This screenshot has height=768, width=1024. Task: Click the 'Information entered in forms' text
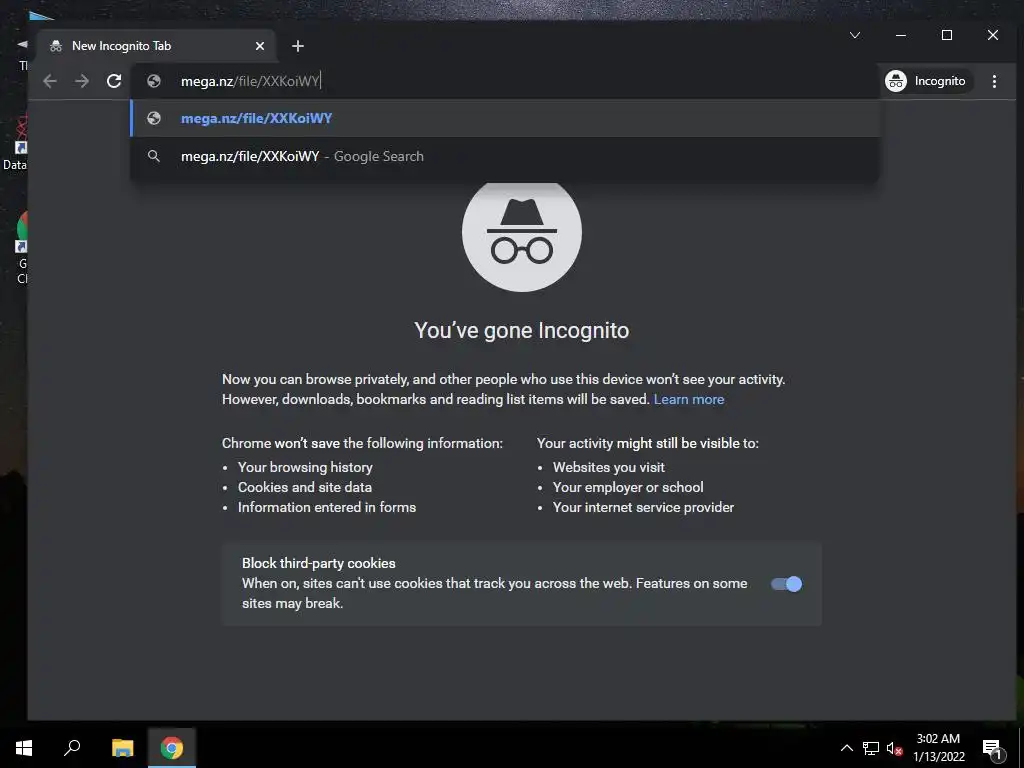point(327,507)
